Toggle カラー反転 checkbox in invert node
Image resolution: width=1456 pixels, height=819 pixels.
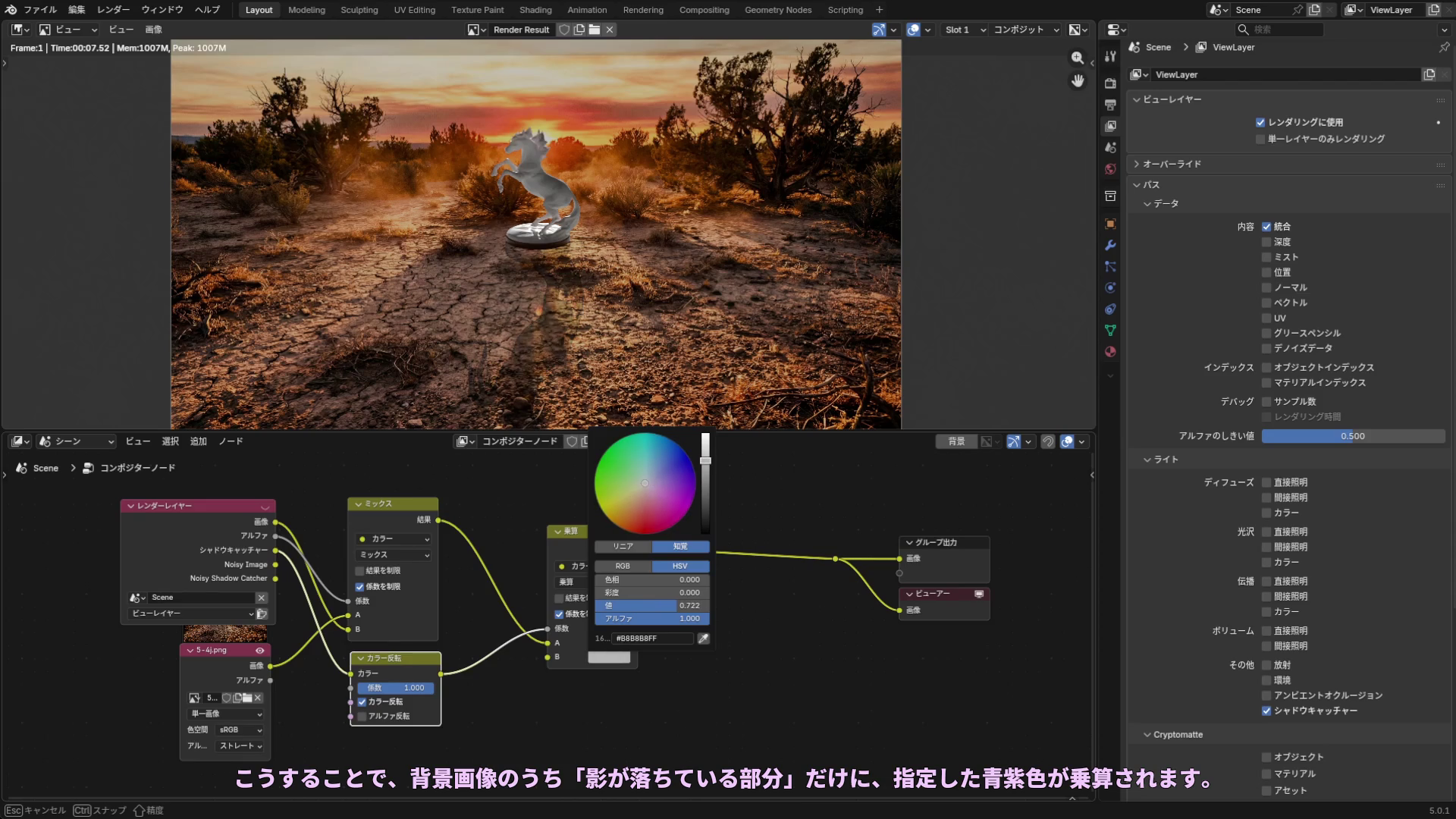click(x=362, y=701)
